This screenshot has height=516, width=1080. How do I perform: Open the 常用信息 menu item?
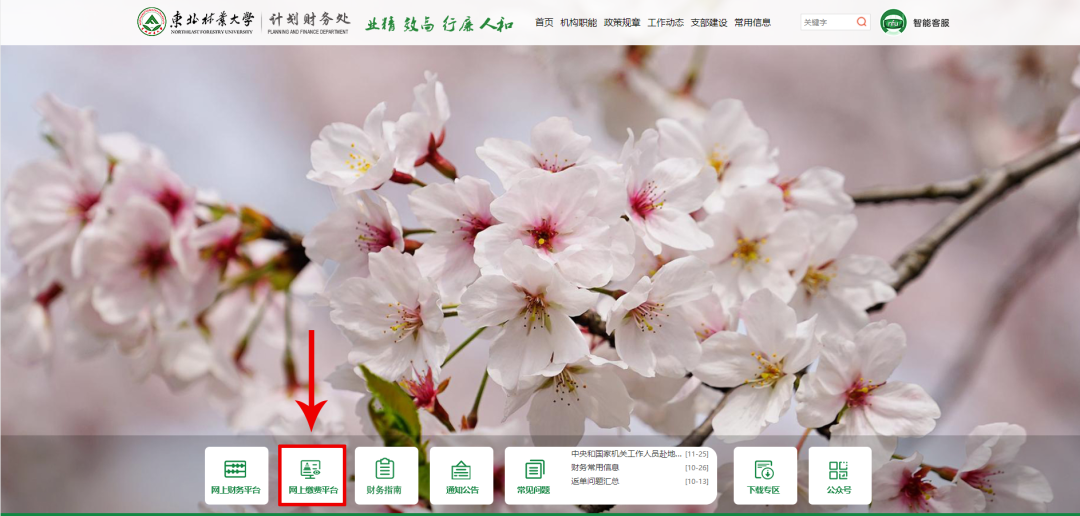pyautogui.click(x=752, y=22)
